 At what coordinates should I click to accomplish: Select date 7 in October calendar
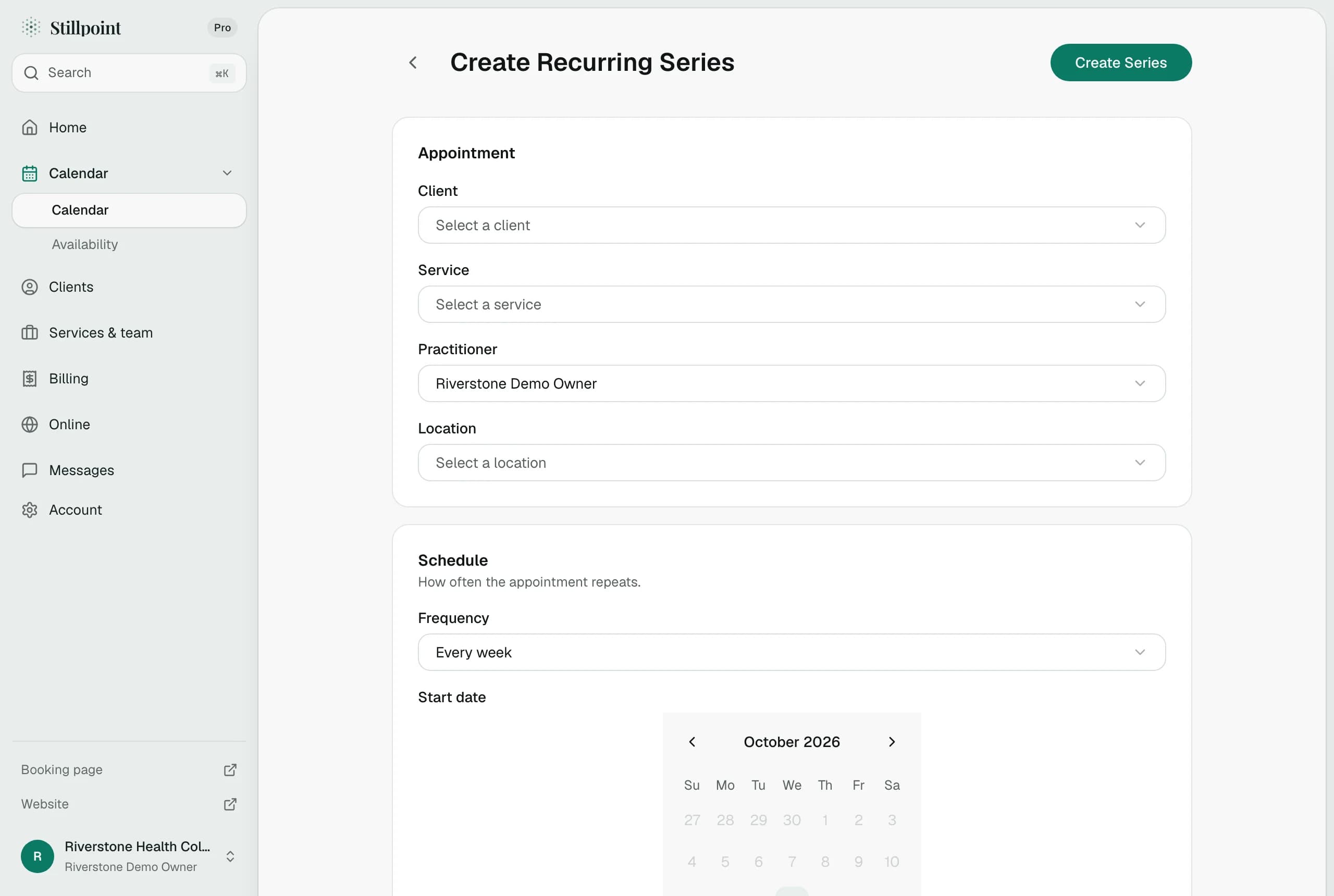click(792, 861)
